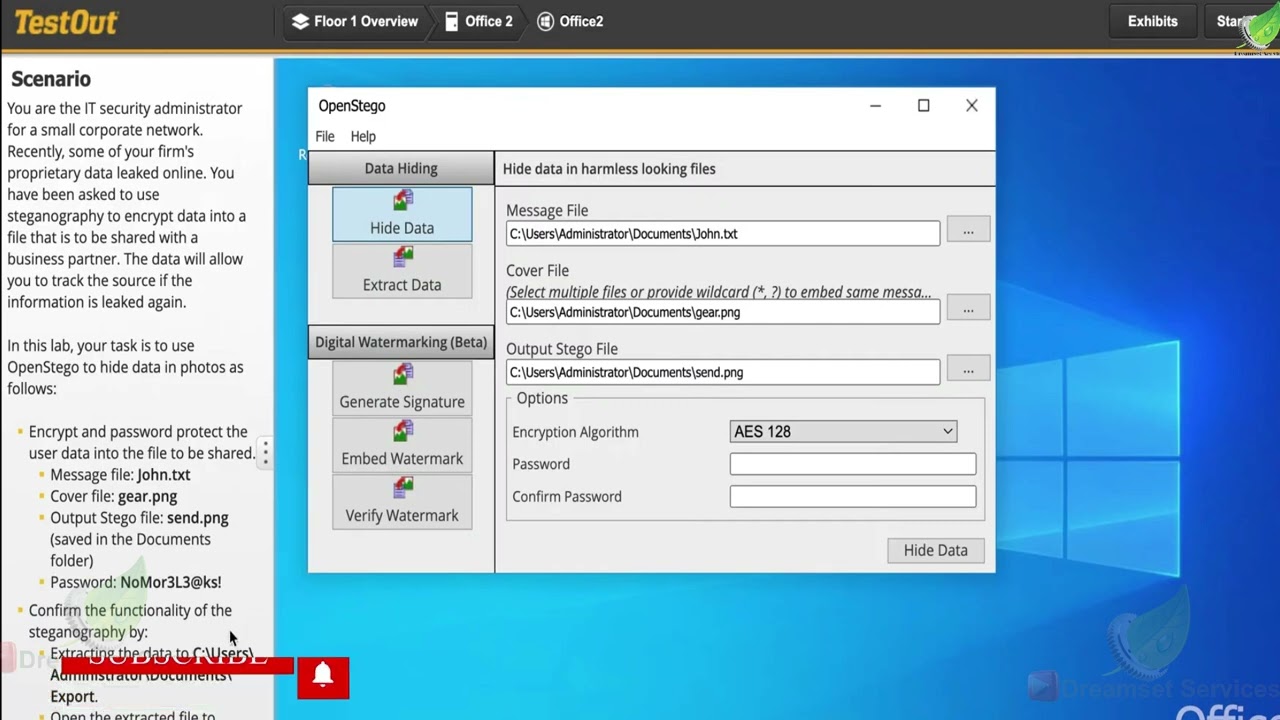1280x720 pixels.
Task: Click the OpenStego window title text
Action: 352,106
